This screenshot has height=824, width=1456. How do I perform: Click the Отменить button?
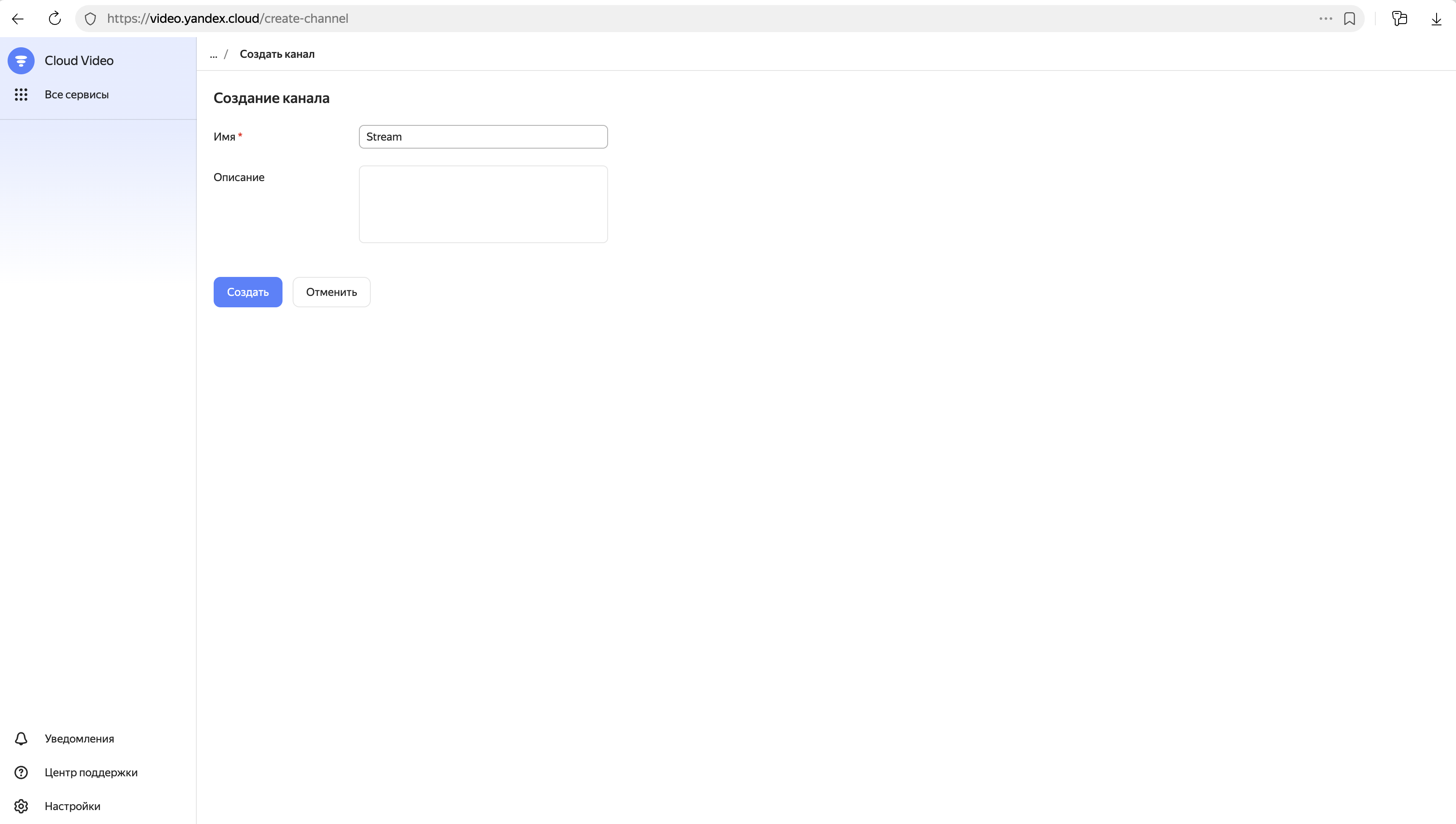pos(331,292)
